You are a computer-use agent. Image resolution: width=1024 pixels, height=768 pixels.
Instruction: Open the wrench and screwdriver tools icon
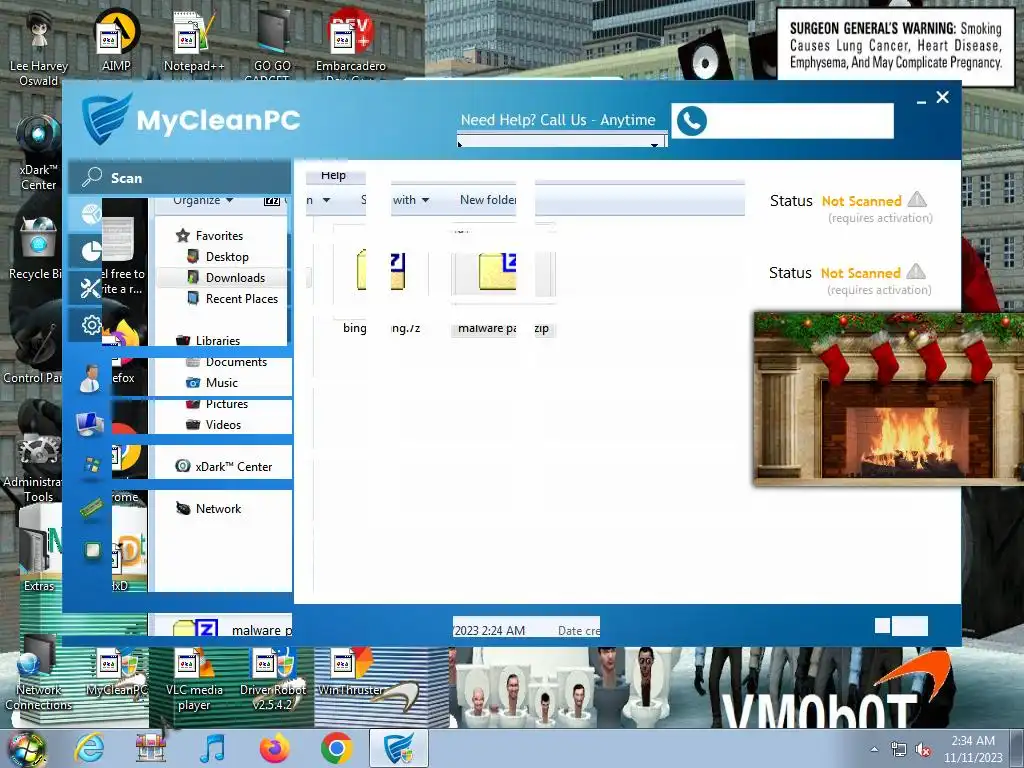tap(90, 287)
